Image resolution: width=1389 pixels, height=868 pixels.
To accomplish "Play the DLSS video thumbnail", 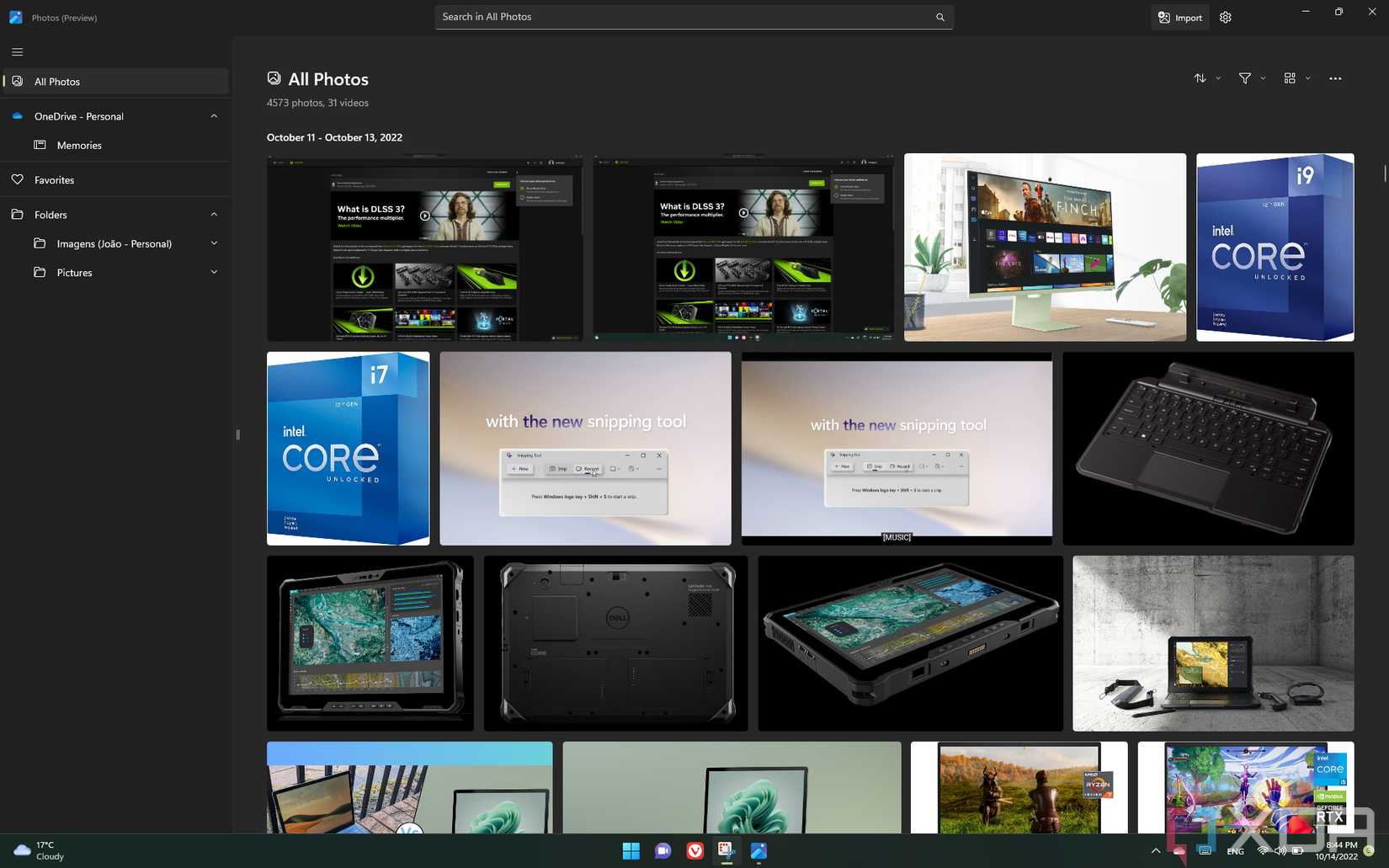I will coord(424,216).
